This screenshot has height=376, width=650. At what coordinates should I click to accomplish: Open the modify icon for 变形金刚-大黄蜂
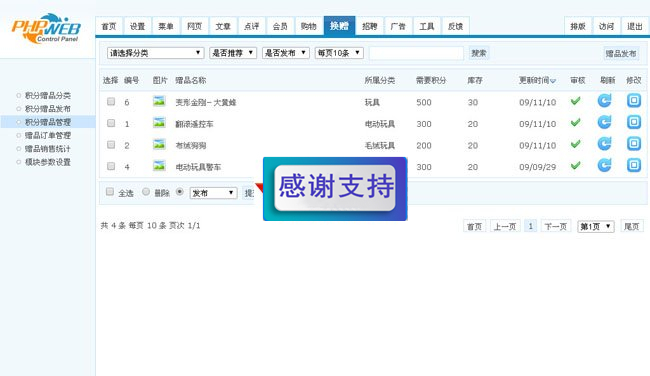tap(634, 101)
